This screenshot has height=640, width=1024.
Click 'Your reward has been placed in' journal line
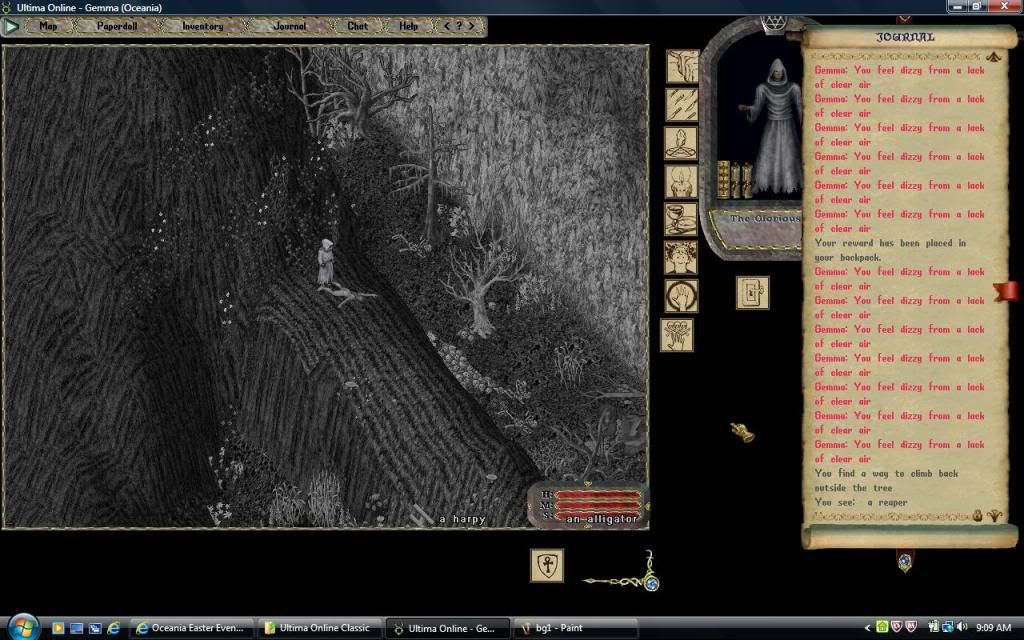click(x=890, y=243)
